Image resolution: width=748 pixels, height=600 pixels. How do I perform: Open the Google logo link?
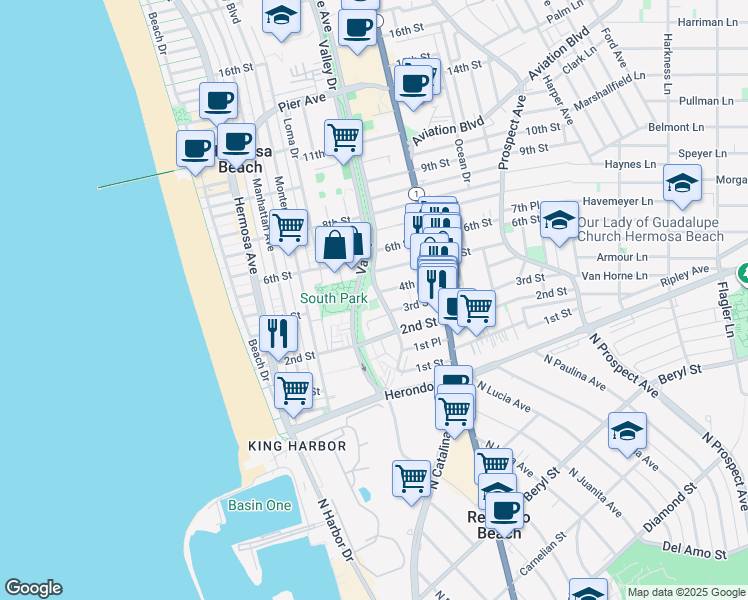point(34,588)
